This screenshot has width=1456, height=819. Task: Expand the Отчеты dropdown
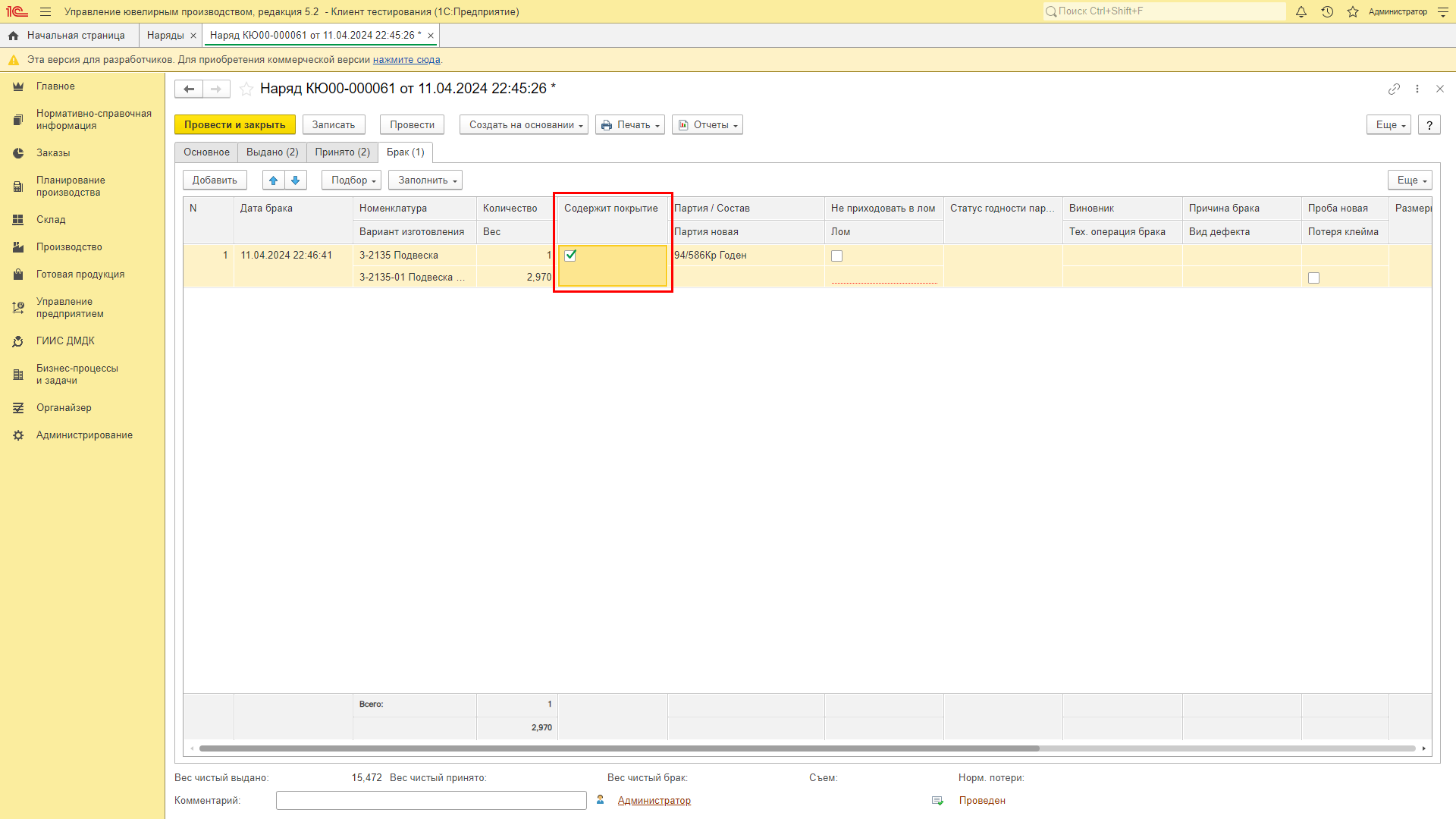coord(708,125)
